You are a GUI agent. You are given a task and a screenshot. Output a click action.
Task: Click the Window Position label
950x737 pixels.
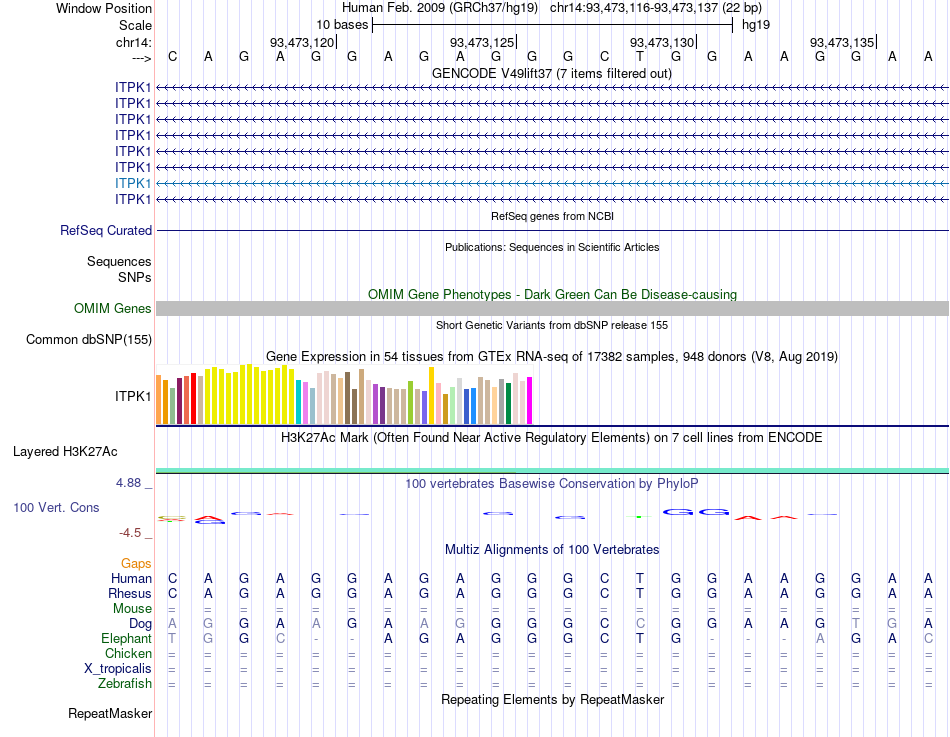click(x=104, y=8)
